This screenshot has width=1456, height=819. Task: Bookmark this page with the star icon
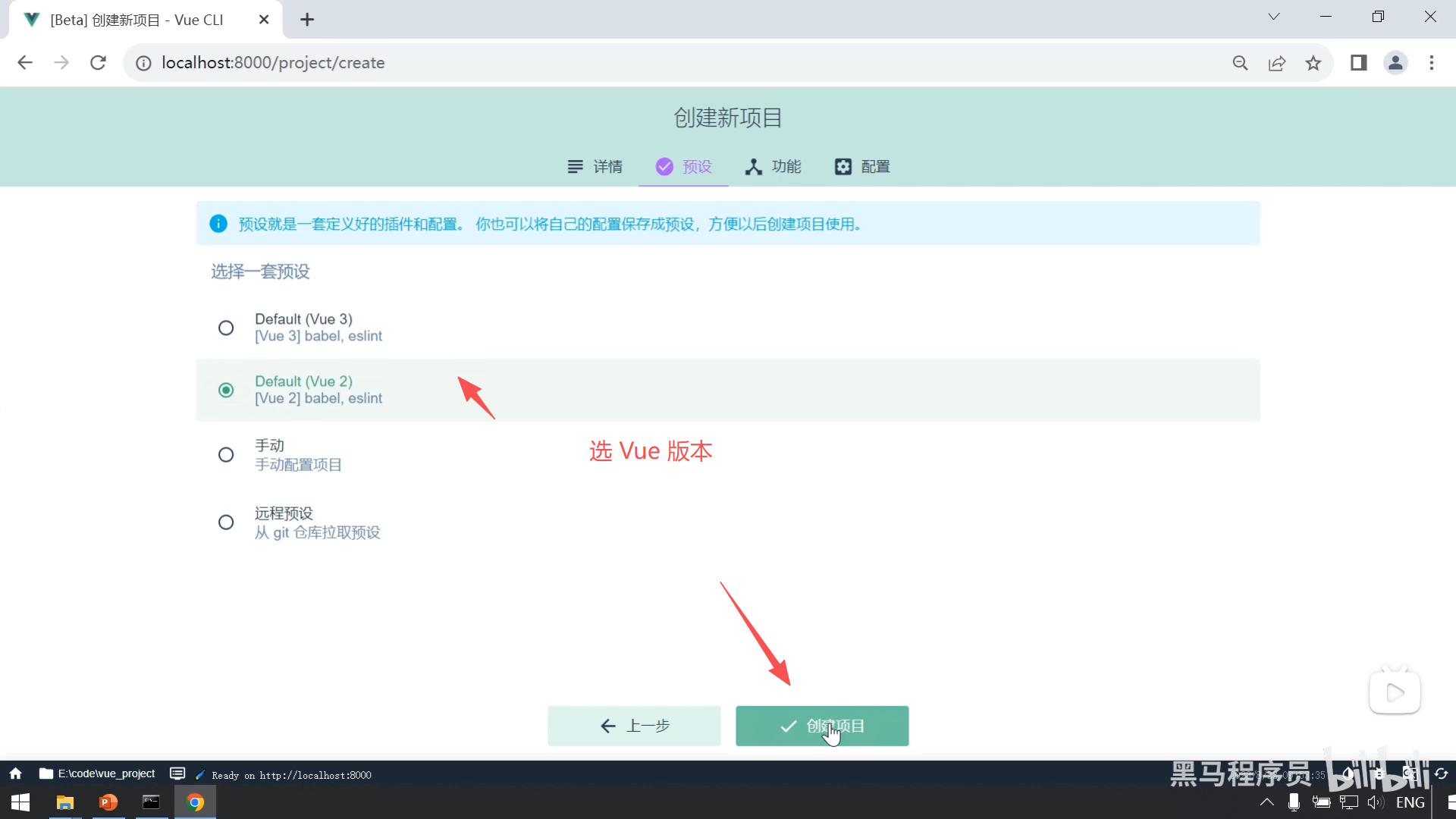pyautogui.click(x=1313, y=63)
